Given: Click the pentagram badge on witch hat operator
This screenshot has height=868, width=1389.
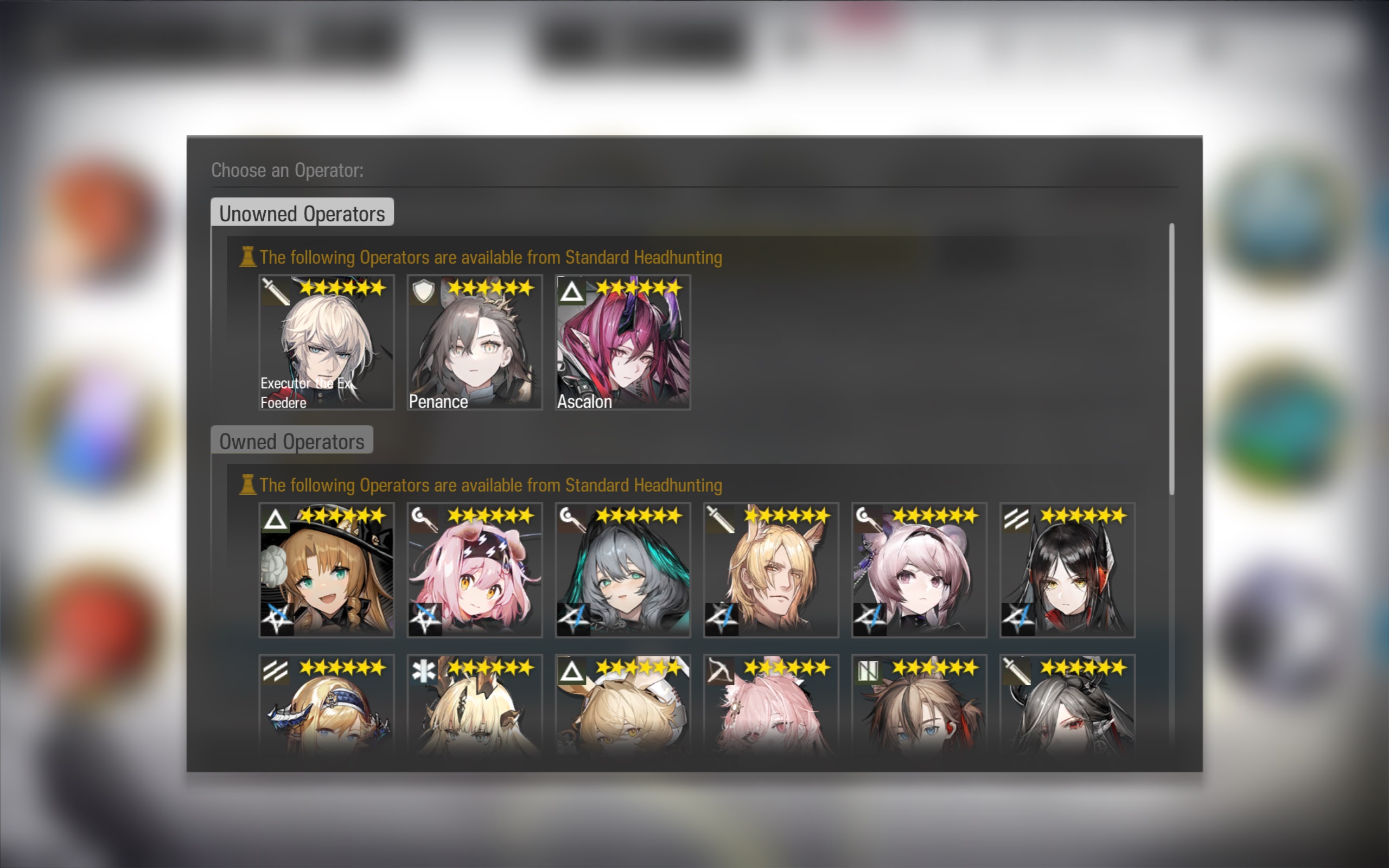Looking at the screenshot, I should pyautogui.click(x=277, y=619).
